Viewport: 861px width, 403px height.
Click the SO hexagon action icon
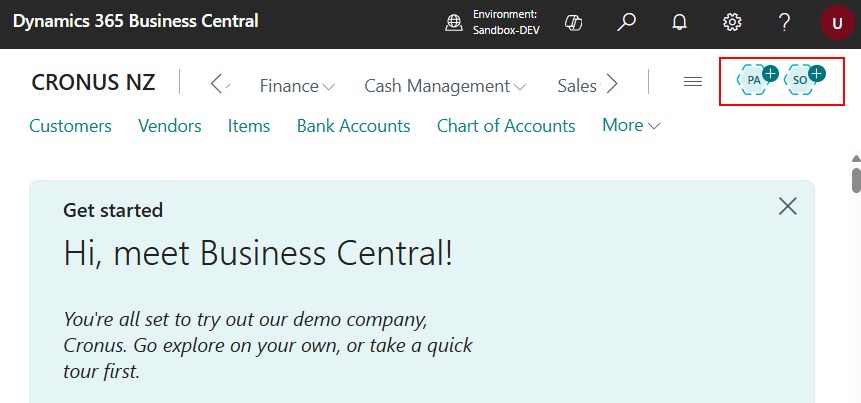point(803,80)
